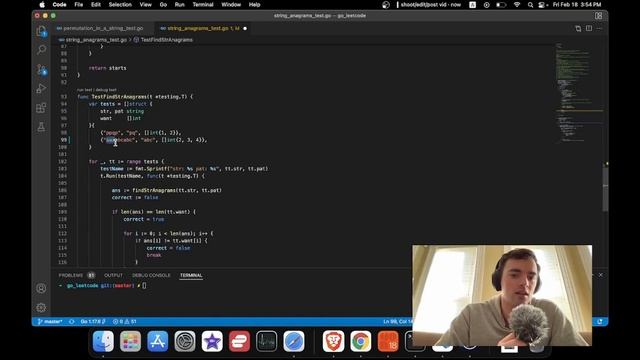The image size is (640, 360).
Task: Open the Testing flask view
Action: tap(41, 127)
